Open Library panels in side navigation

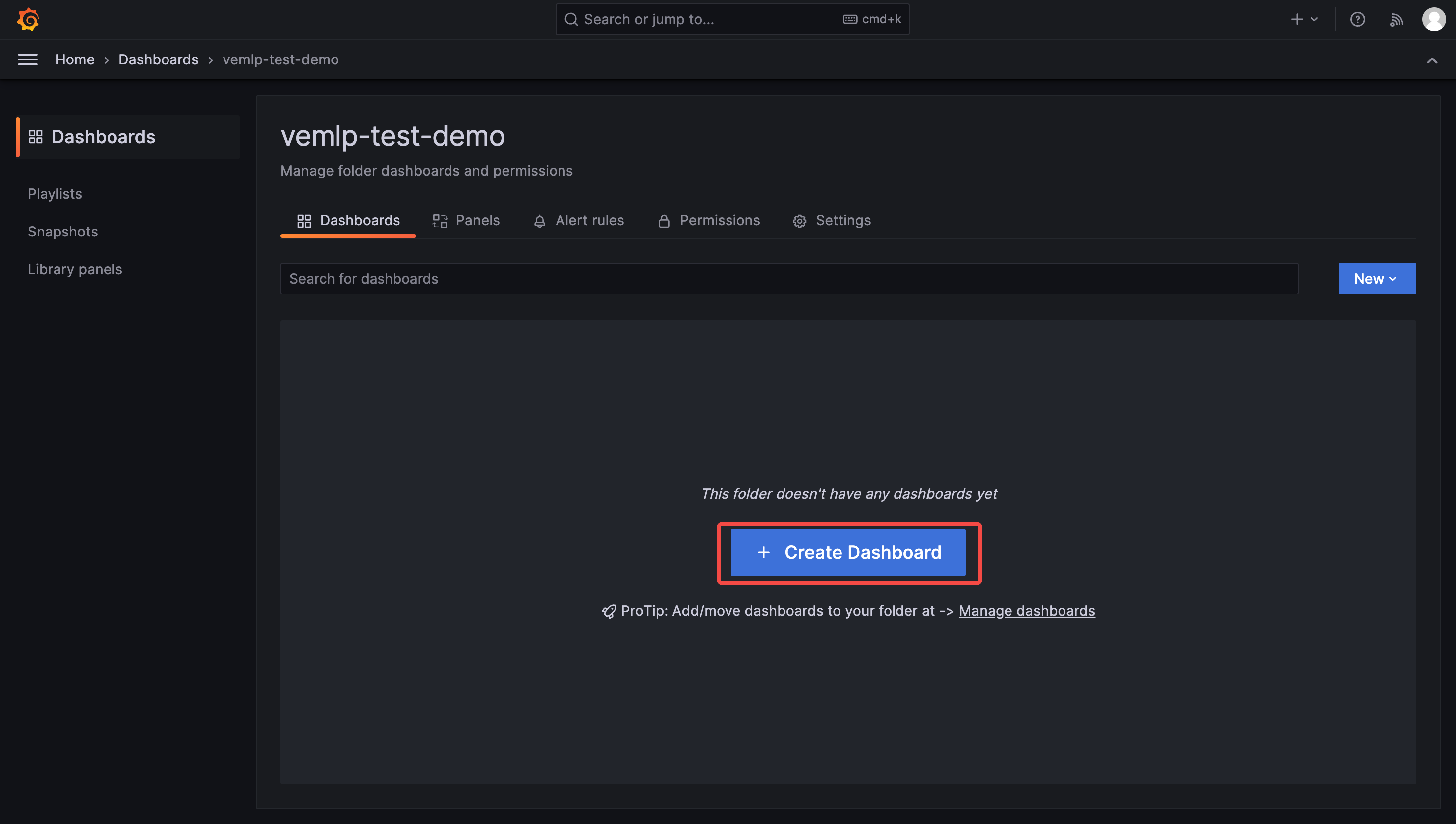click(75, 269)
